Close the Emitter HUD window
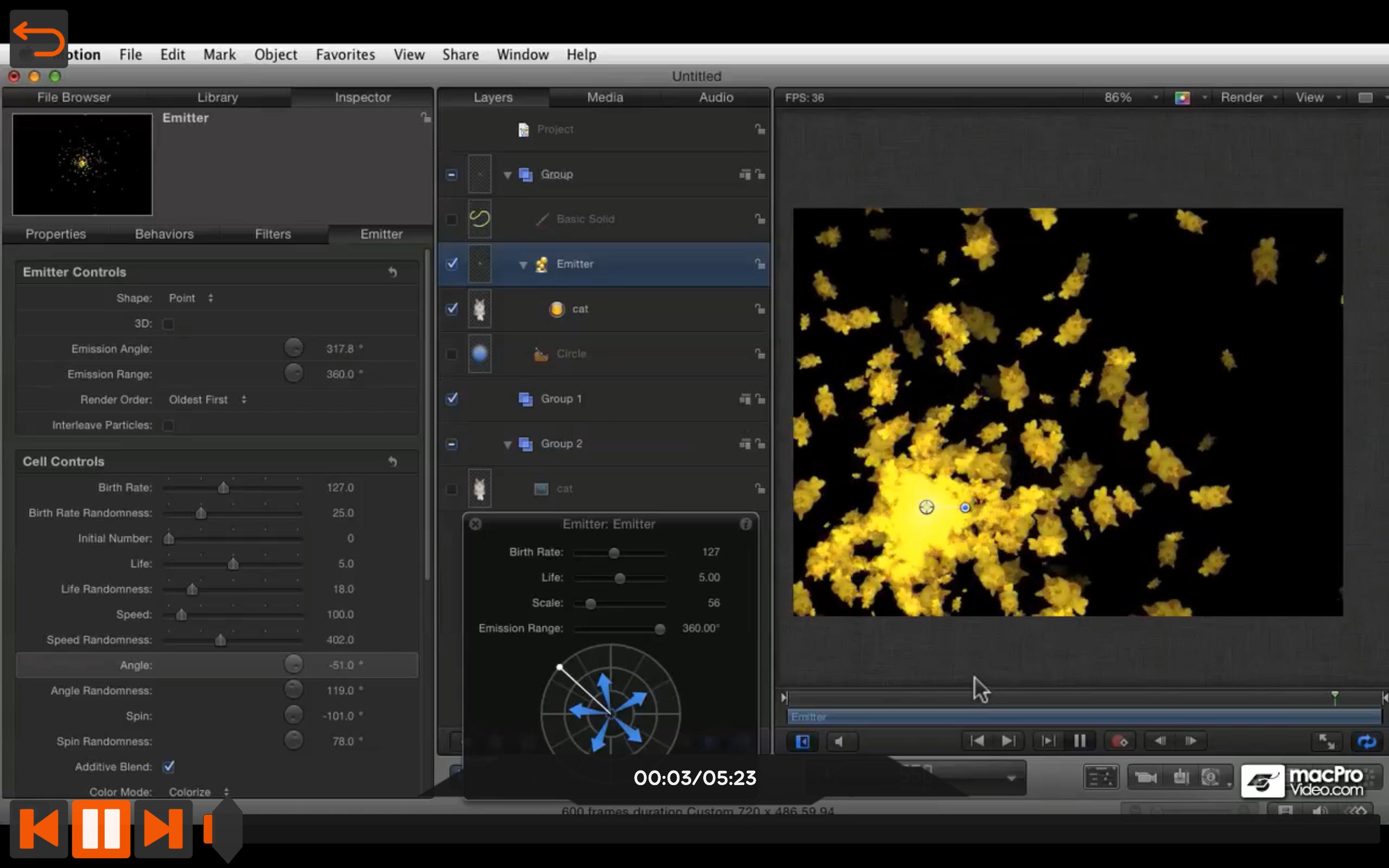The height and width of the screenshot is (868, 1389). [x=475, y=524]
